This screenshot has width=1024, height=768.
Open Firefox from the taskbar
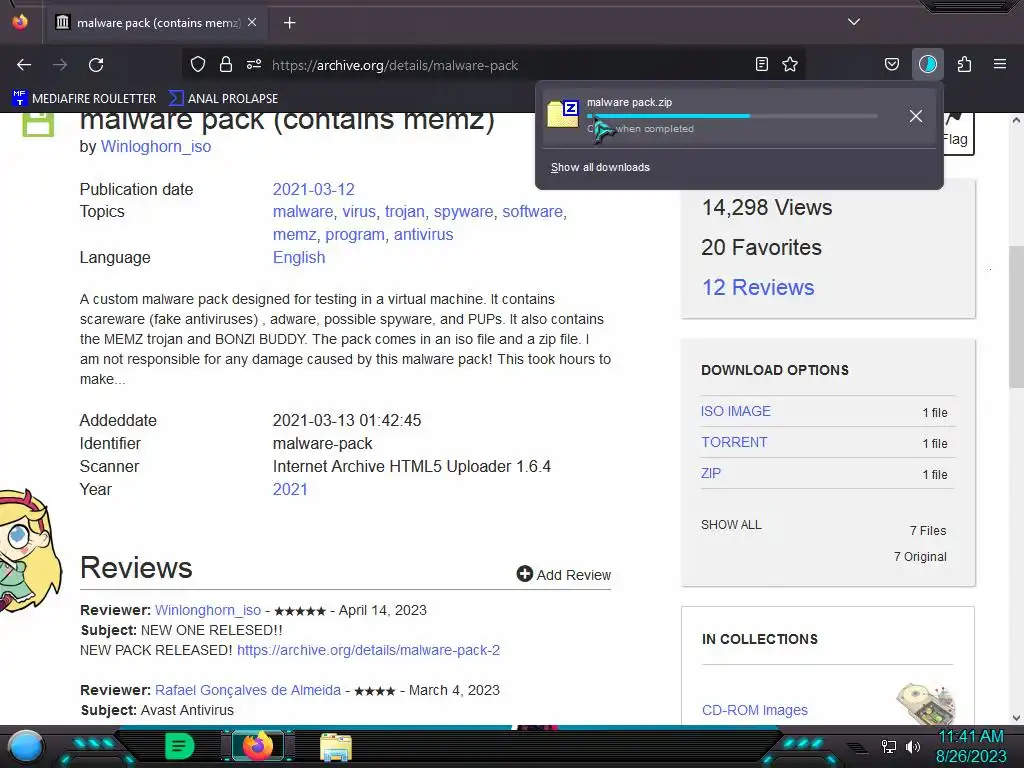click(x=257, y=746)
